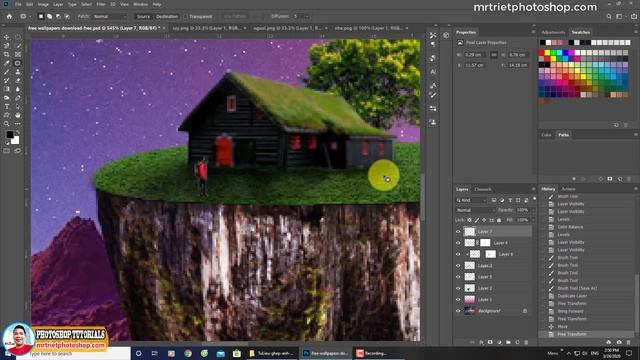
Task: Select the Eraser tool
Action: click(18, 80)
